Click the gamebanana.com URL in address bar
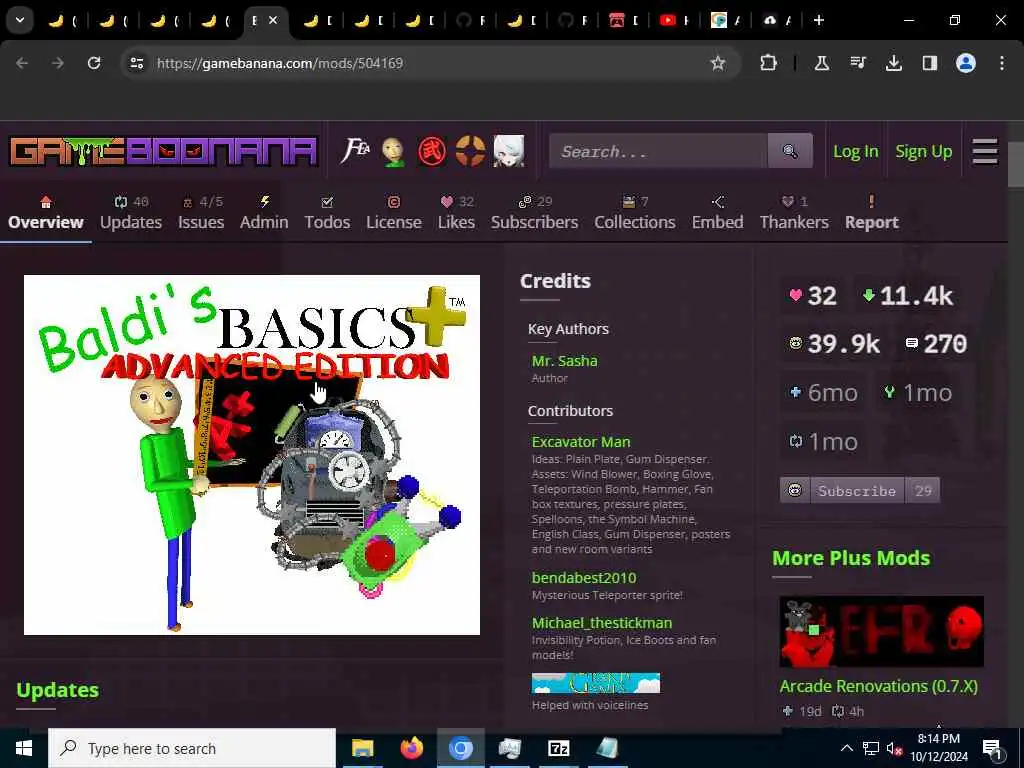 click(280, 63)
